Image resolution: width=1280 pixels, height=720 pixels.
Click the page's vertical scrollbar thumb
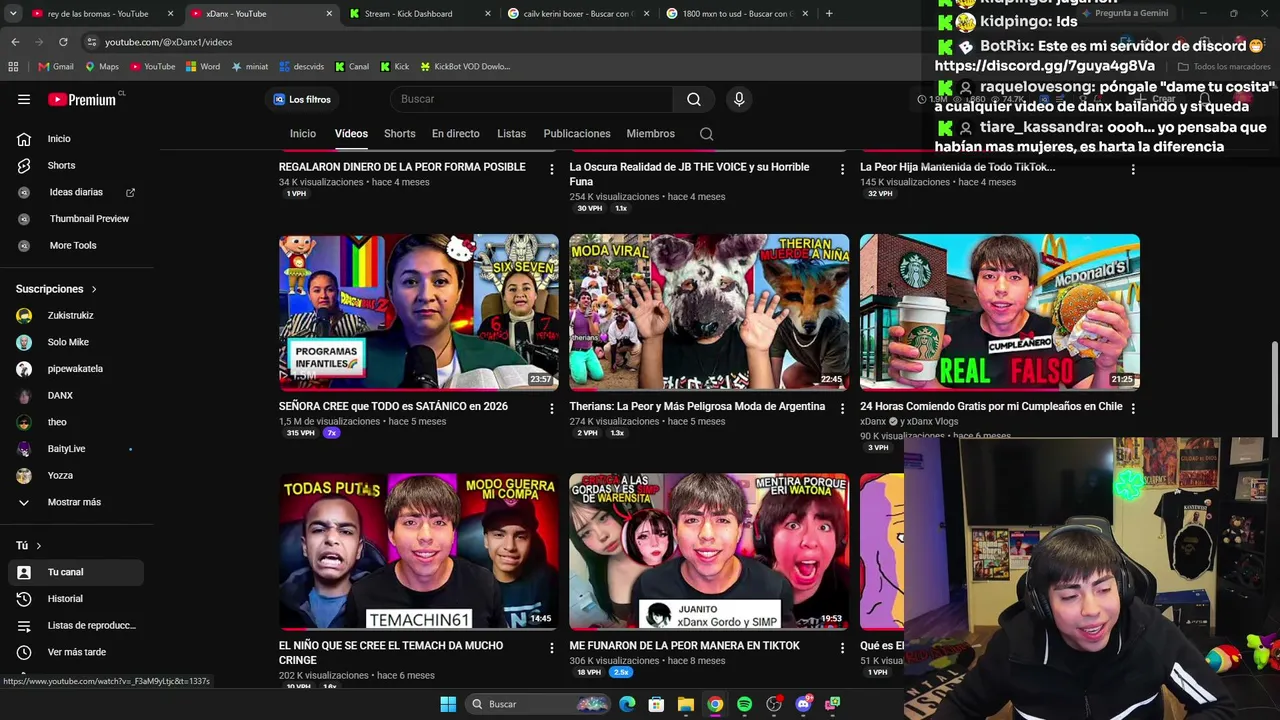(x=1274, y=389)
